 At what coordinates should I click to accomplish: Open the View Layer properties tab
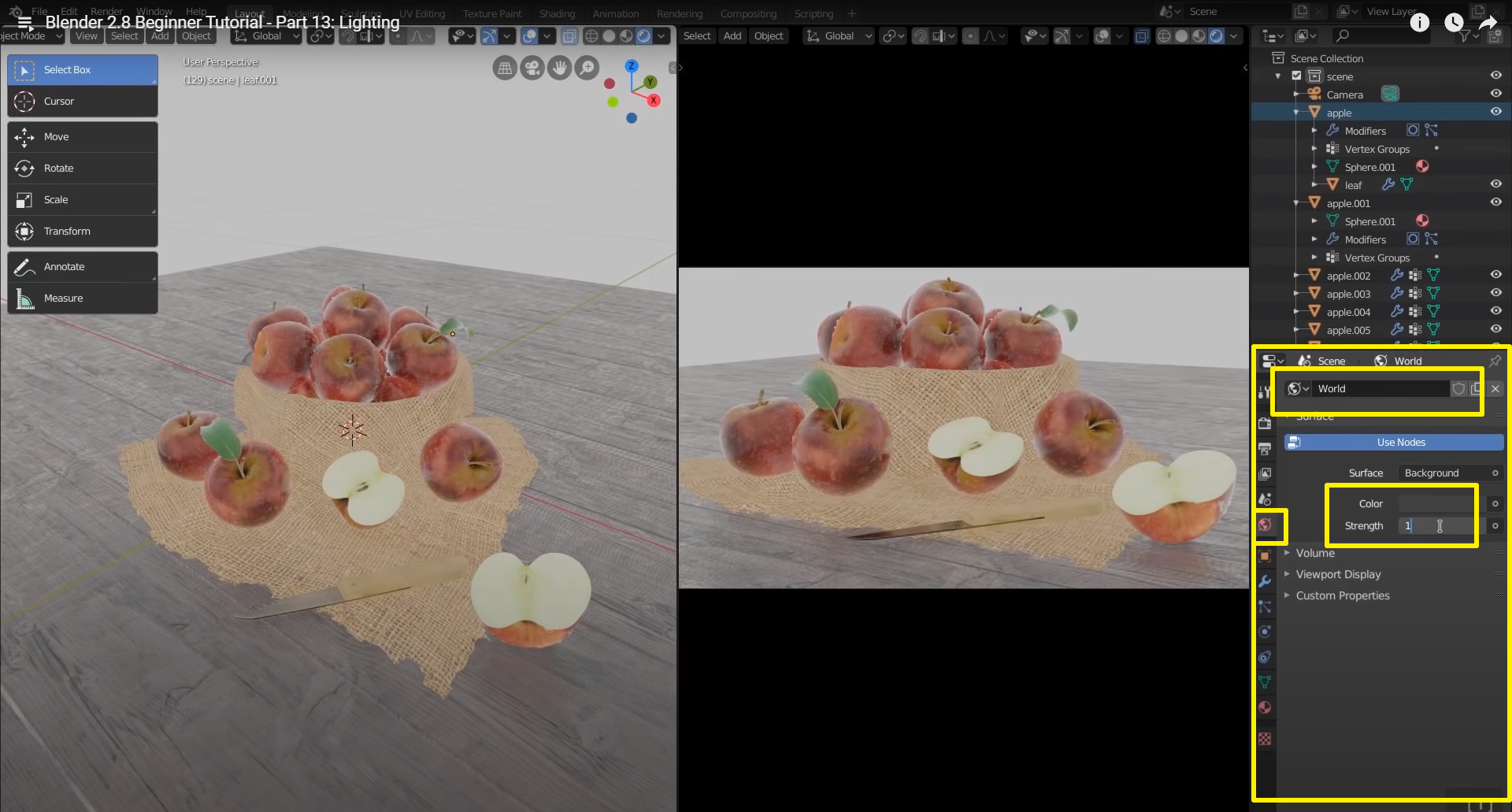pyautogui.click(x=1265, y=474)
